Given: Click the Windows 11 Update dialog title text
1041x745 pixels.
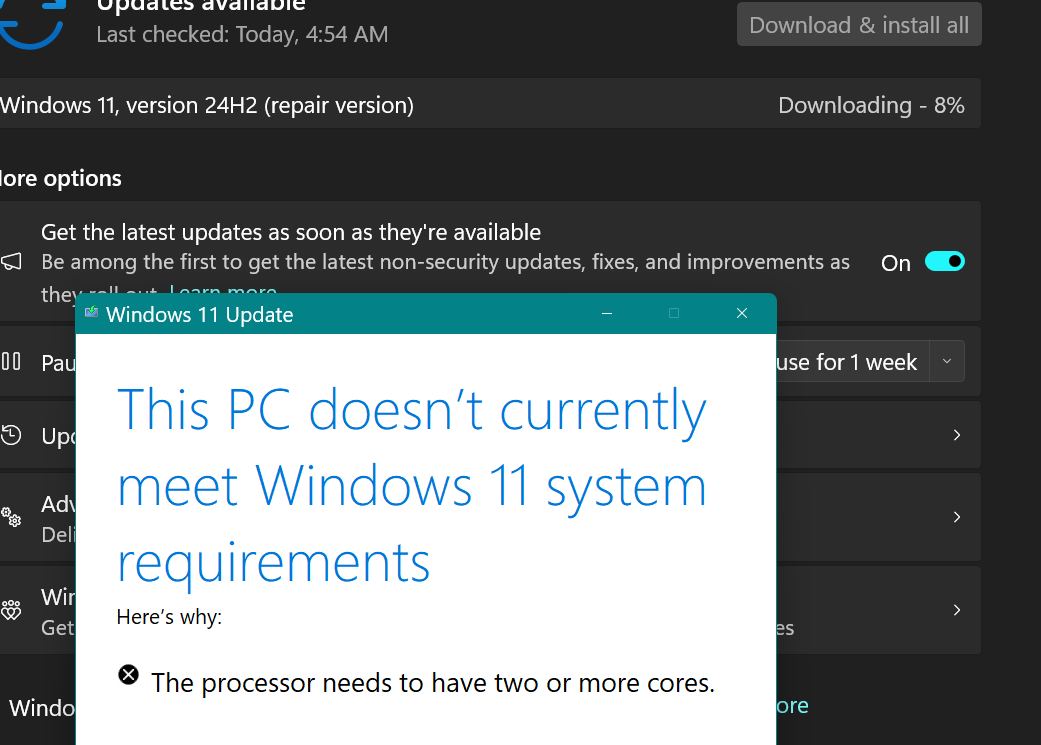Looking at the screenshot, I should point(200,315).
